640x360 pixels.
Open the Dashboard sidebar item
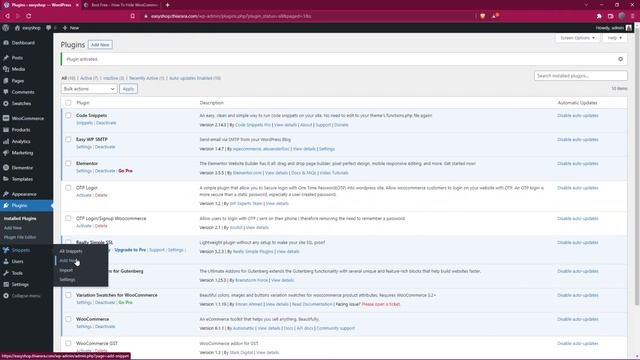pos(23,43)
